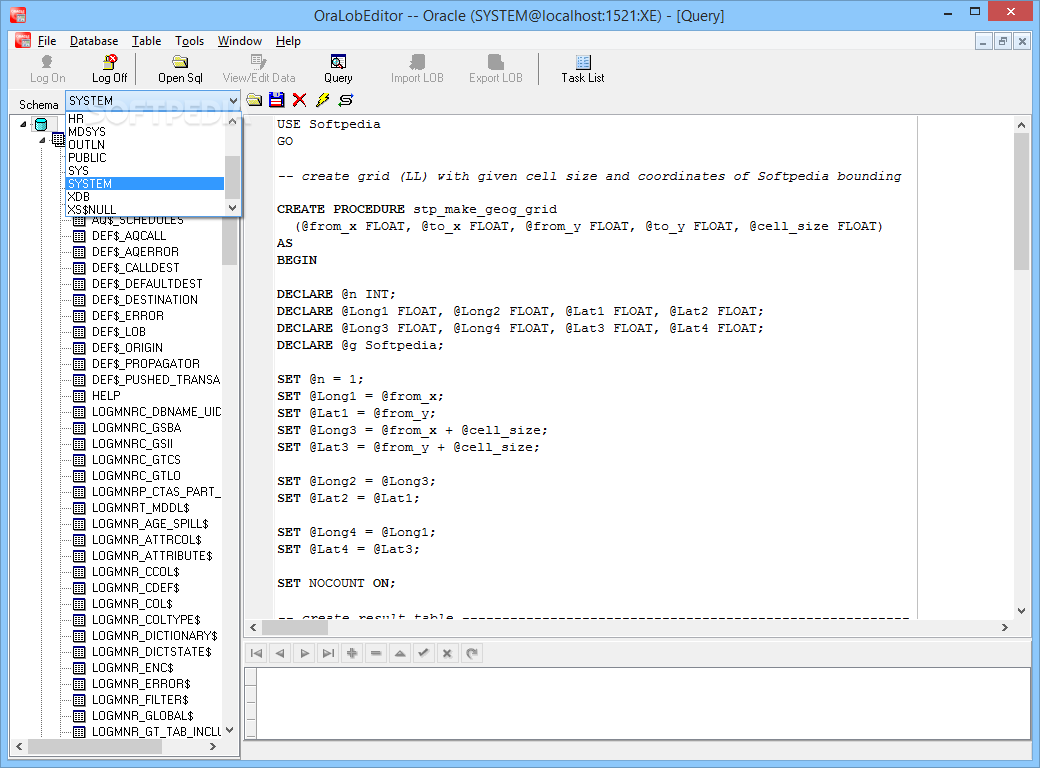Select the DEF$_LOB table

tap(119, 332)
